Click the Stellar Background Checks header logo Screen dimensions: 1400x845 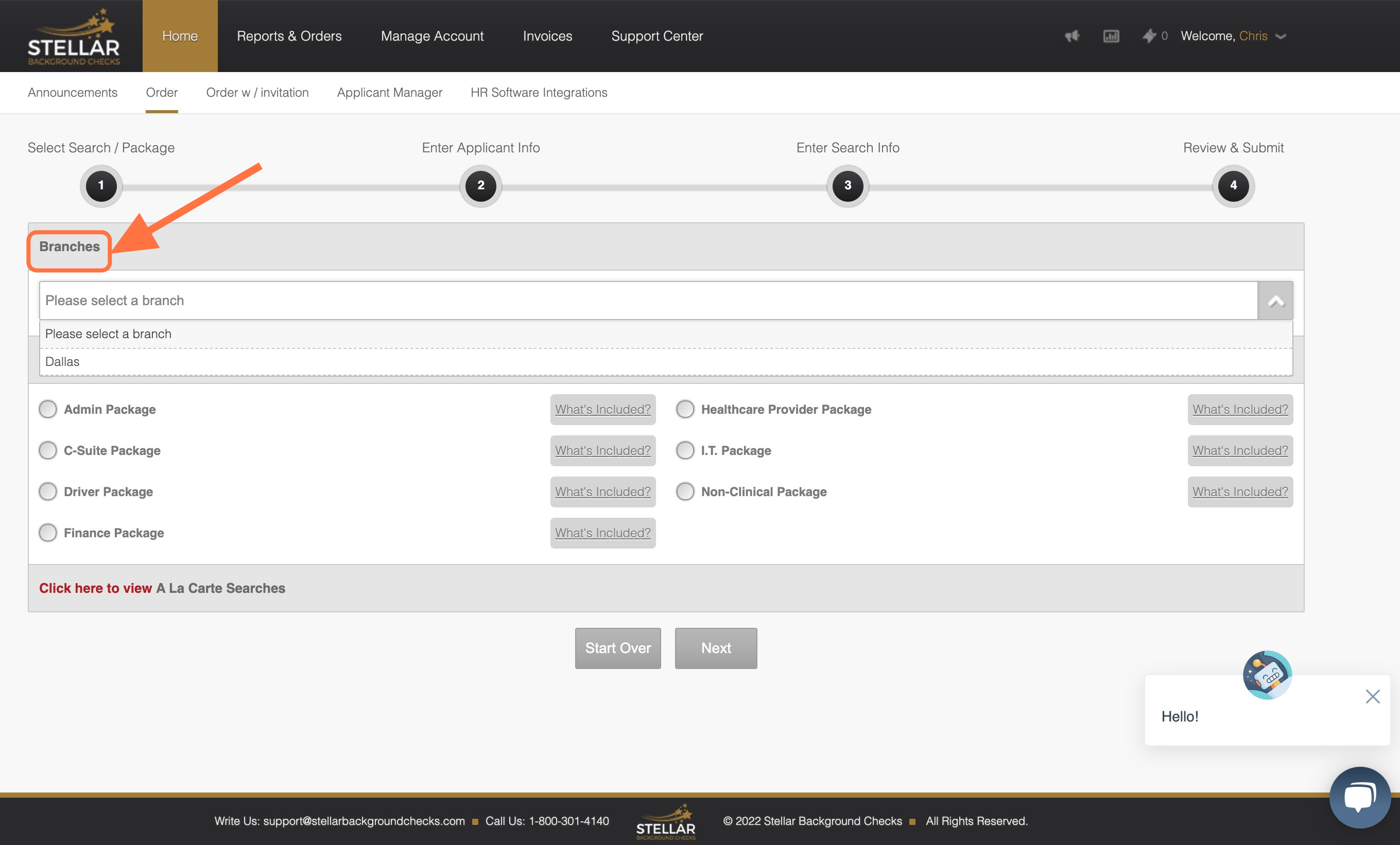[x=74, y=37]
